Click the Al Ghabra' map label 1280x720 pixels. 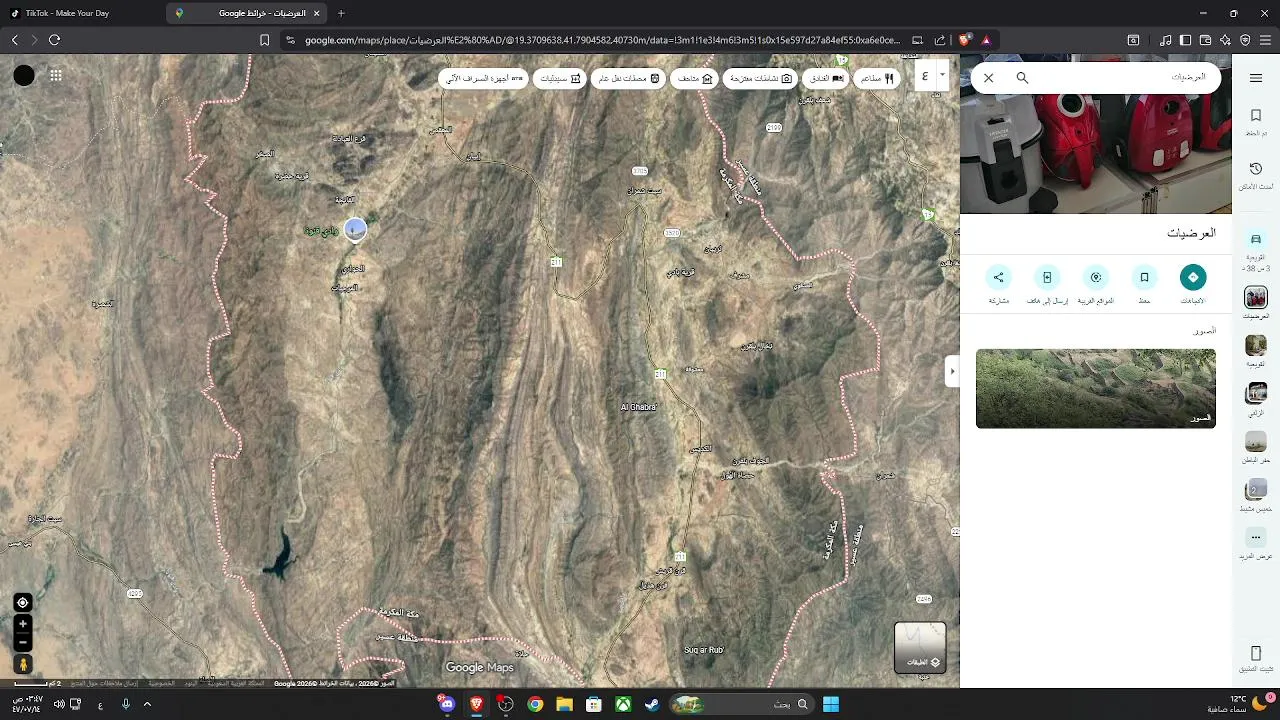638,407
